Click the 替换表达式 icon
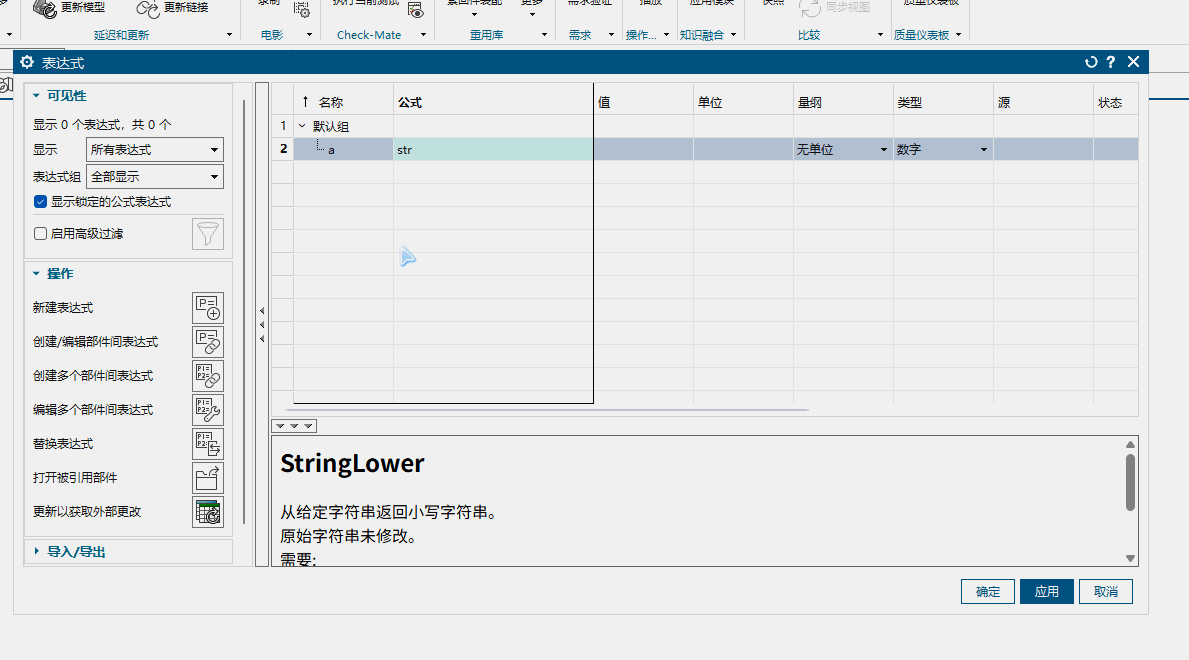The width and height of the screenshot is (1189, 660). pos(208,444)
